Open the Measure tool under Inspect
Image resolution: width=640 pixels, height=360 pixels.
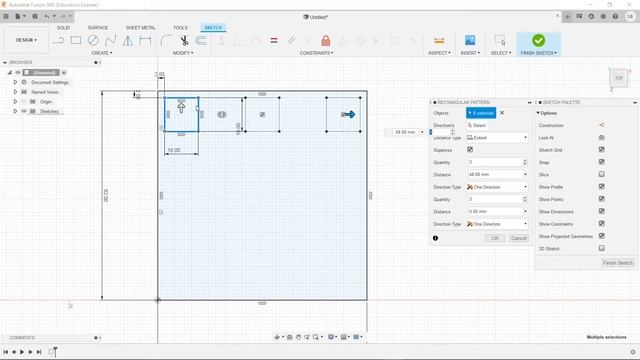[x=439, y=40]
